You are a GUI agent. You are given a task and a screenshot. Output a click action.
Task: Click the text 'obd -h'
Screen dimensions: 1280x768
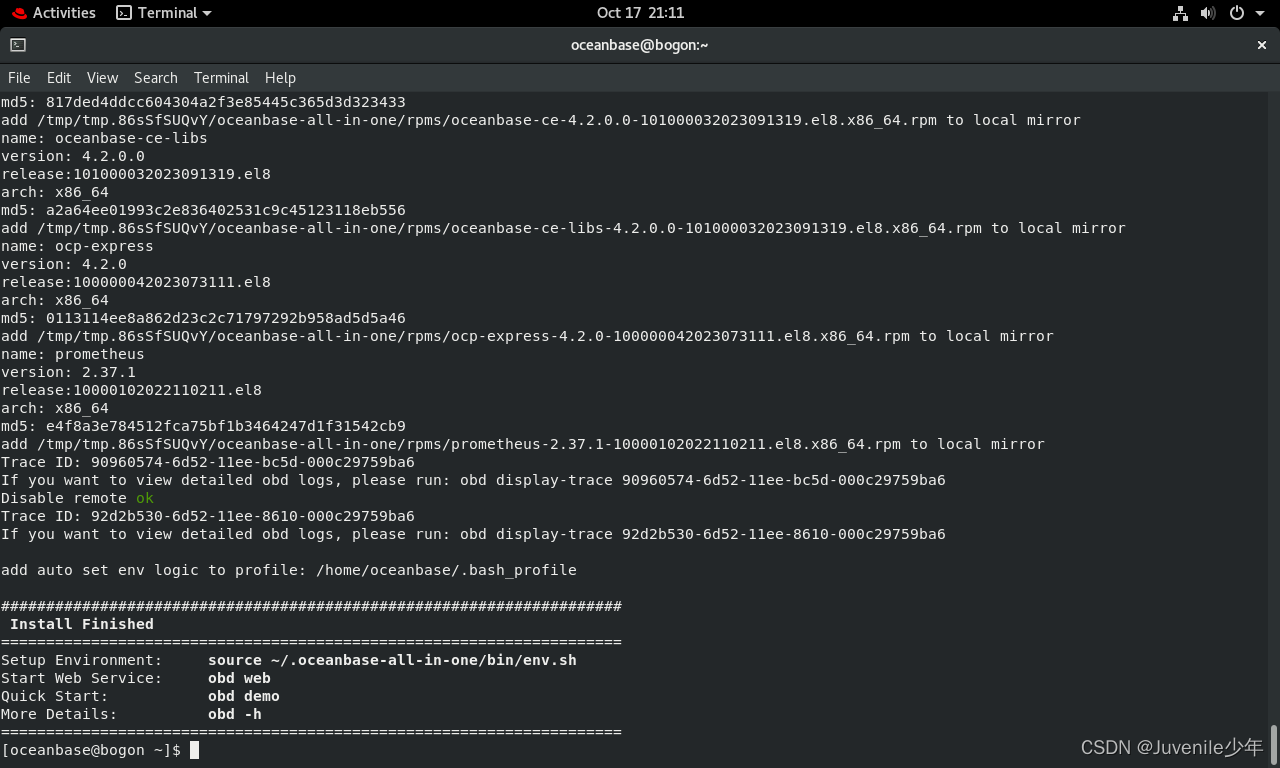(x=235, y=714)
